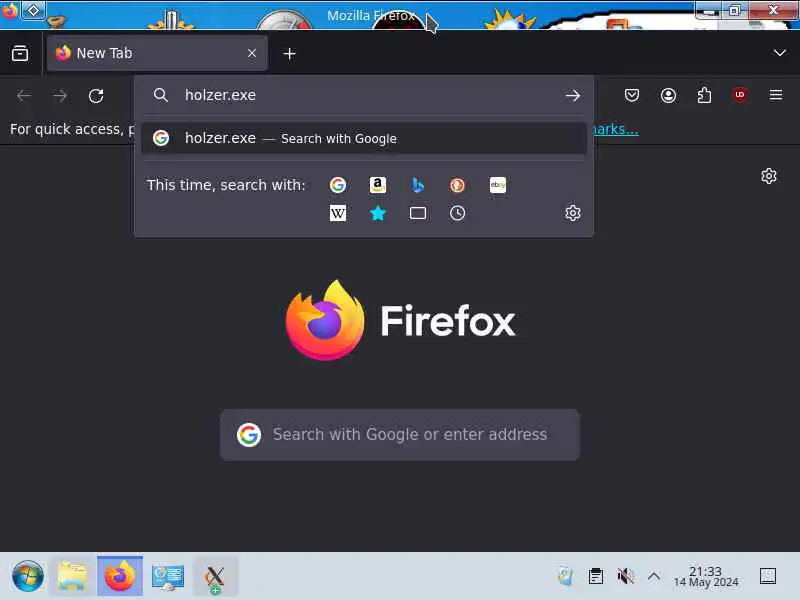Search this time with Google

click(338, 185)
